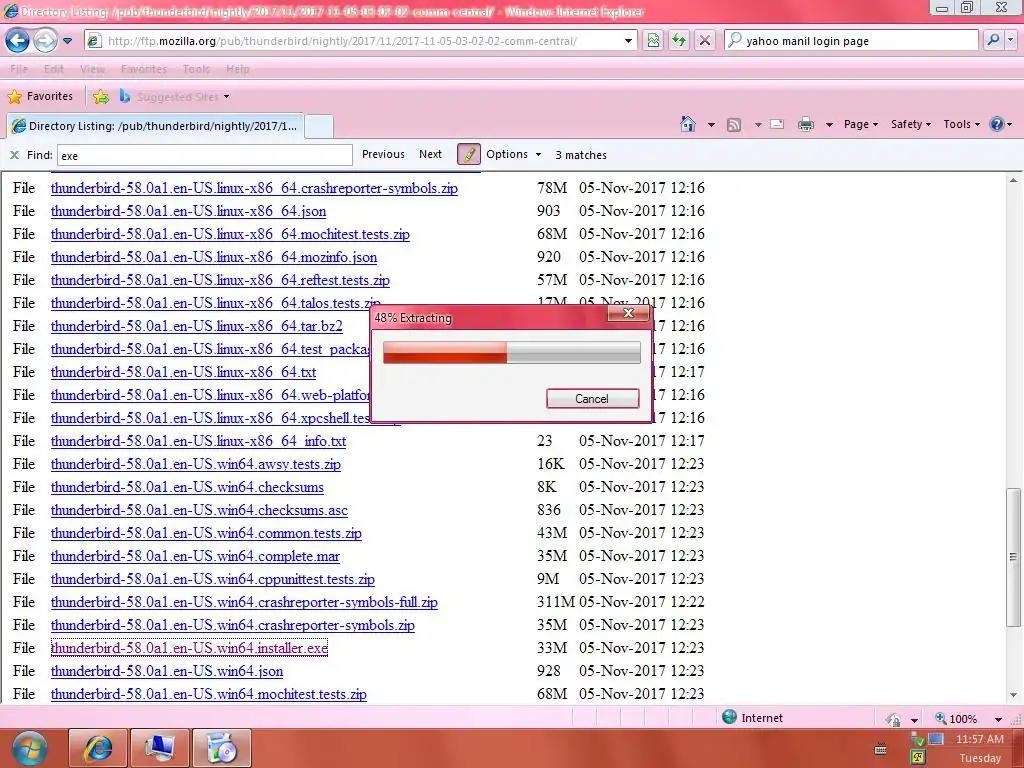Click the blue Help question mark icon
This screenshot has width=1024, height=768.
[x=997, y=124]
